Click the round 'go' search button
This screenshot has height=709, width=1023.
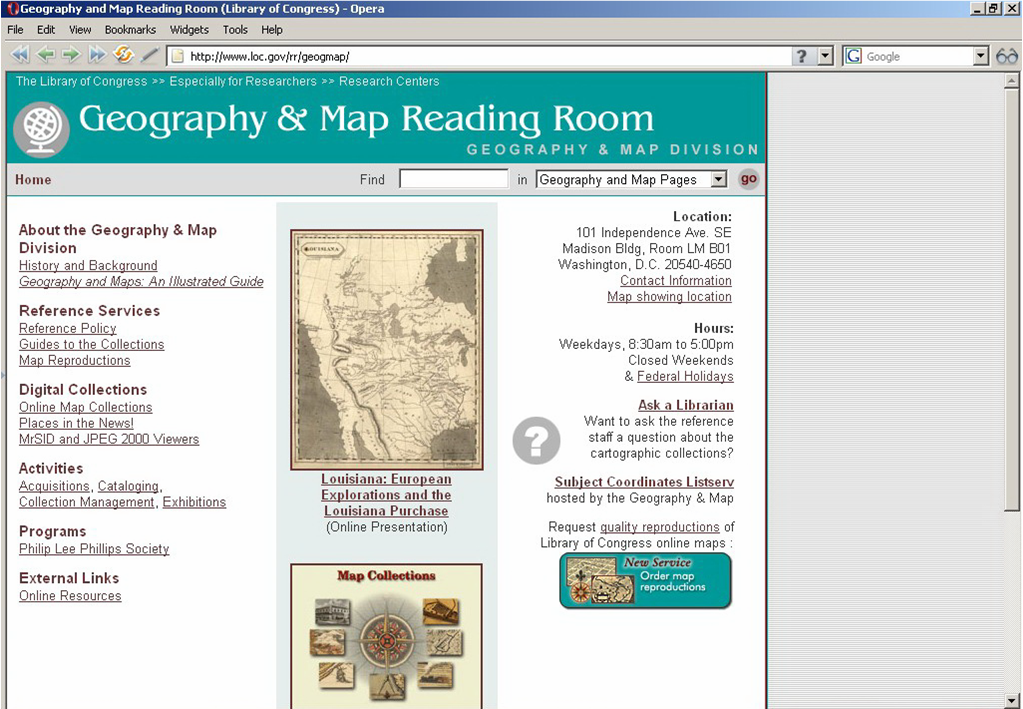coord(748,179)
